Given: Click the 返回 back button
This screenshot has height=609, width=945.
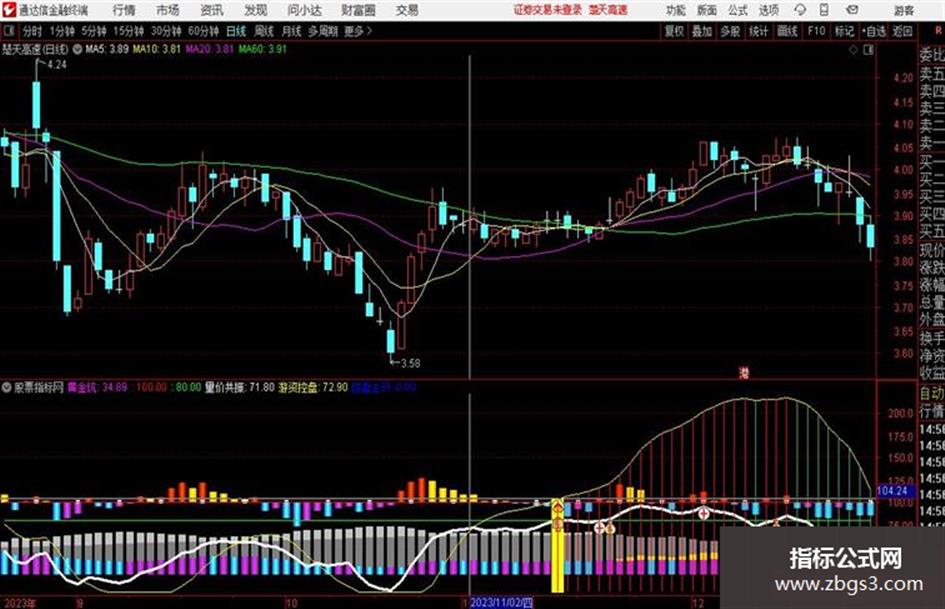Looking at the screenshot, I should point(903,31).
